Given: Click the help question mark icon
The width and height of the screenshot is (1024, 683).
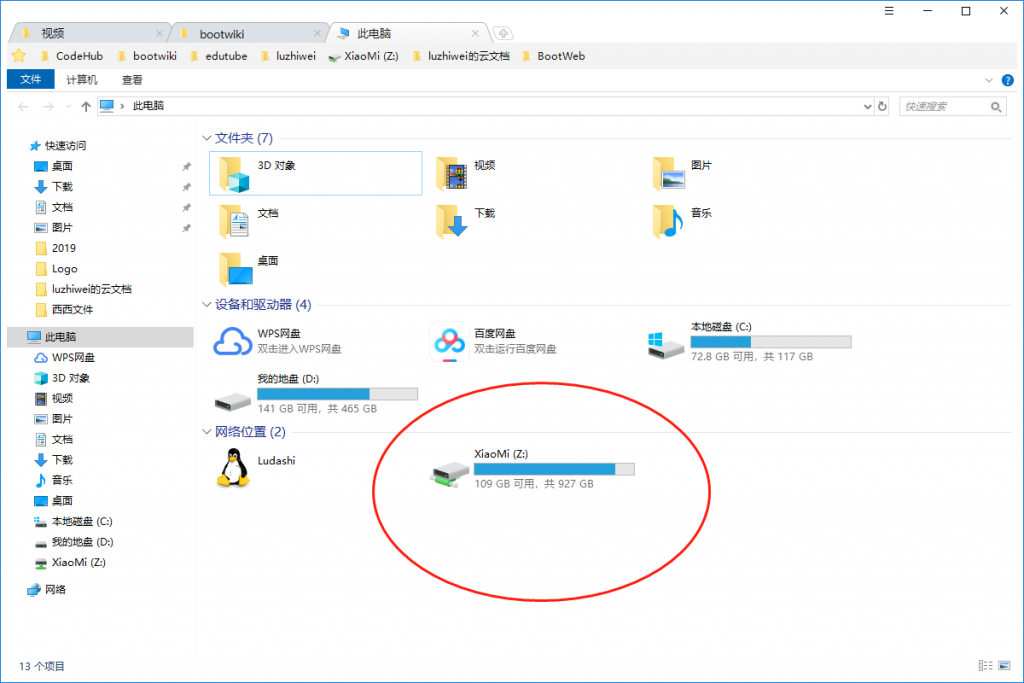Looking at the screenshot, I should coord(1008,80).
